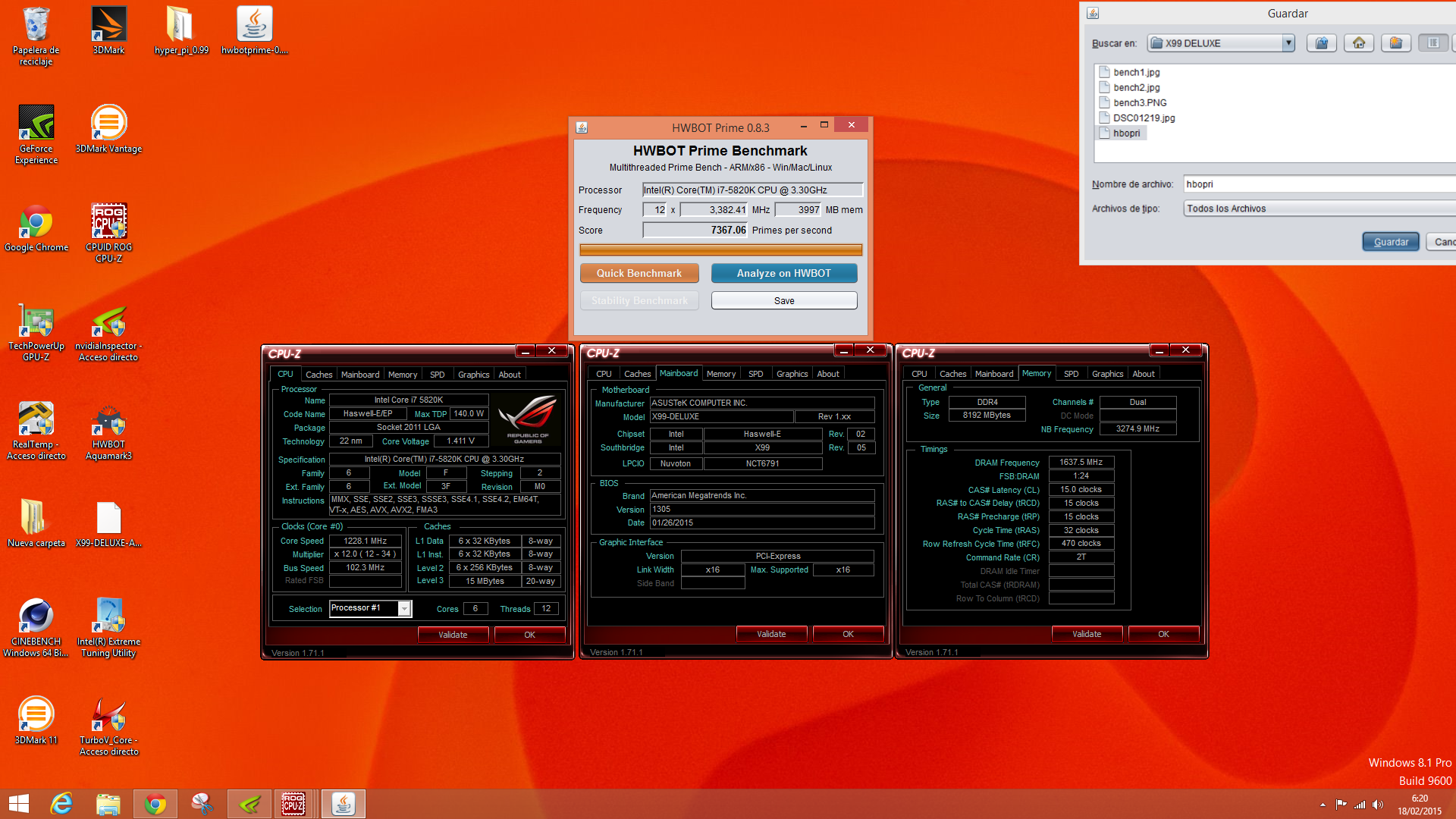Image resolution: width=1456 pixels, height=819 pixels.
Task: Select the hyper_pi_0.99 folder icon
Action: click(181, 30)
